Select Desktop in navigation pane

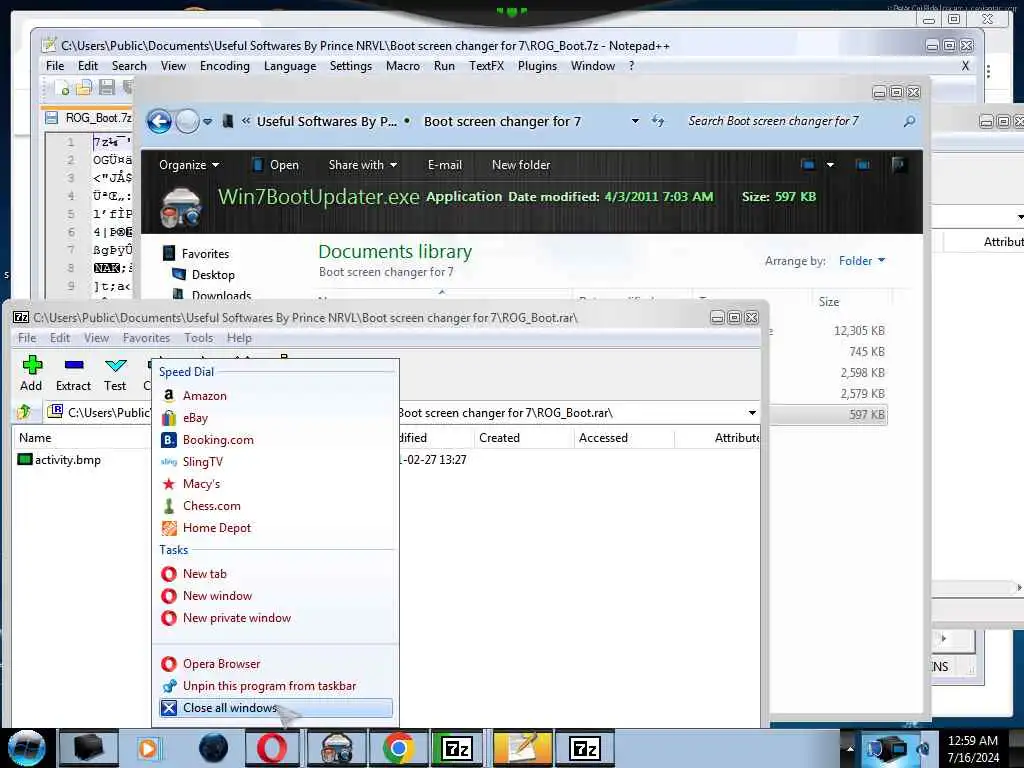pyautogui.click(x=213, y=276)
